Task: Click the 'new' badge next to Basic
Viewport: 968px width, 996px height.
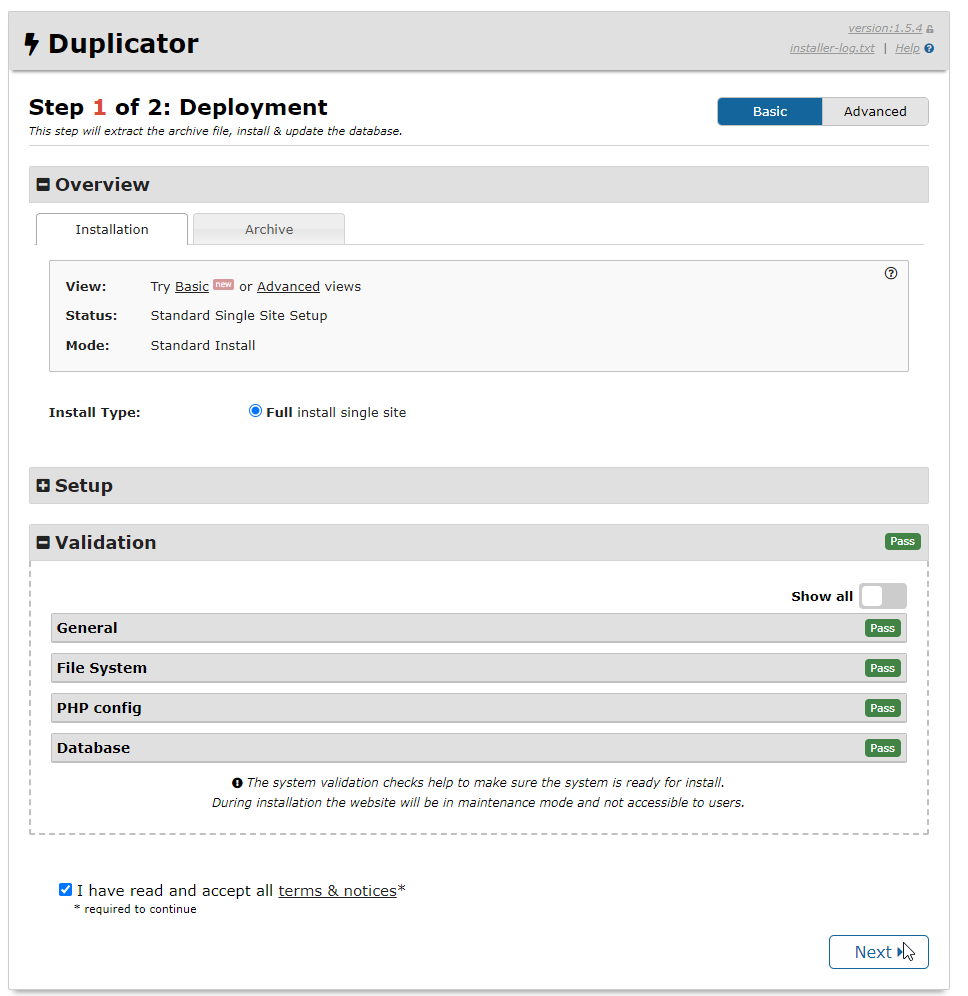Action: point(223,285)
